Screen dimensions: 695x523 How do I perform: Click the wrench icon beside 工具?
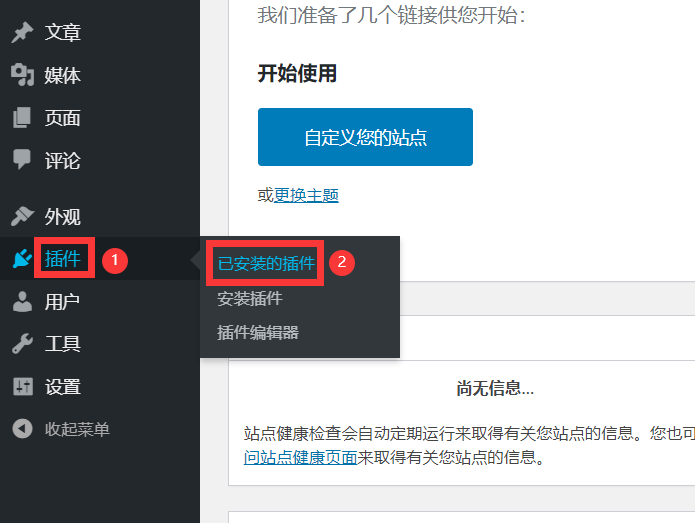22,343
